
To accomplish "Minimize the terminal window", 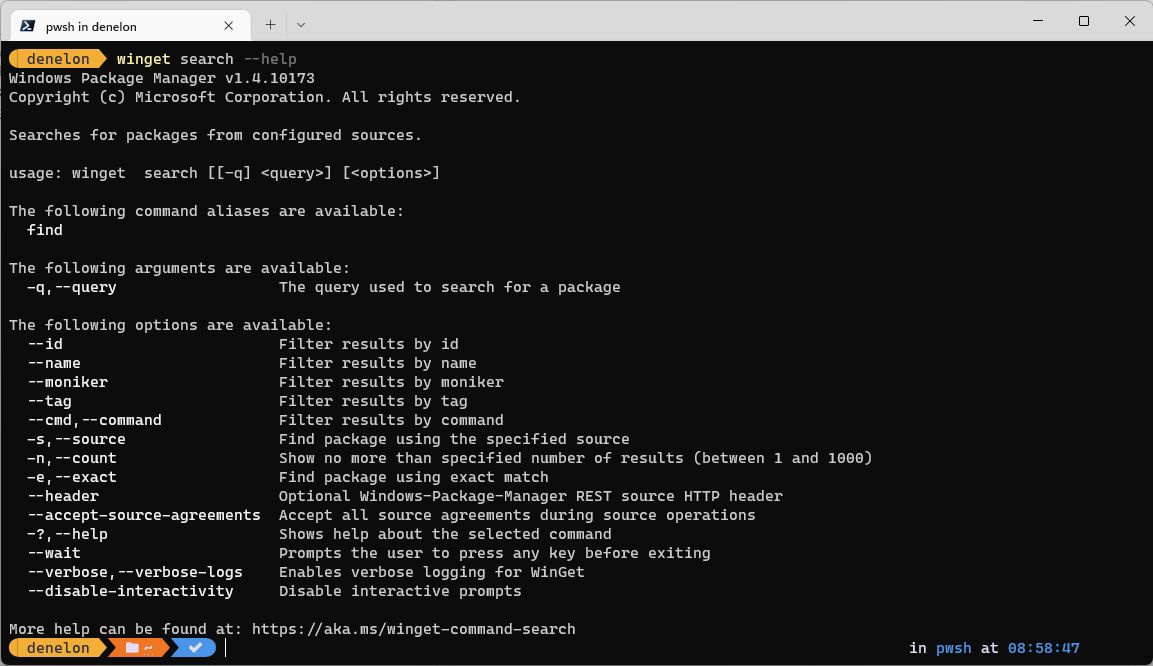I will coord(1038,21).
